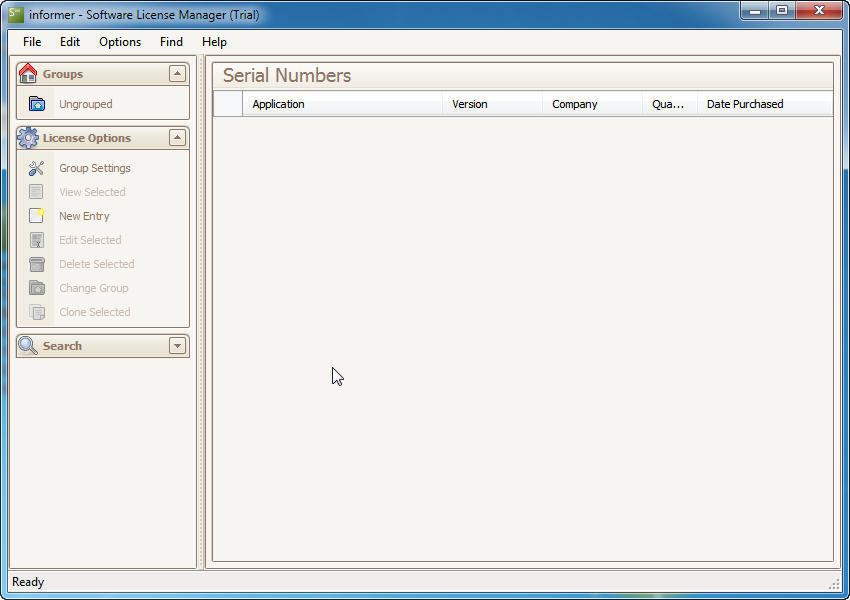Click the Clone Selected icon
The width and height of the screenshot is (850, 600).
click(x=36, y=312)
